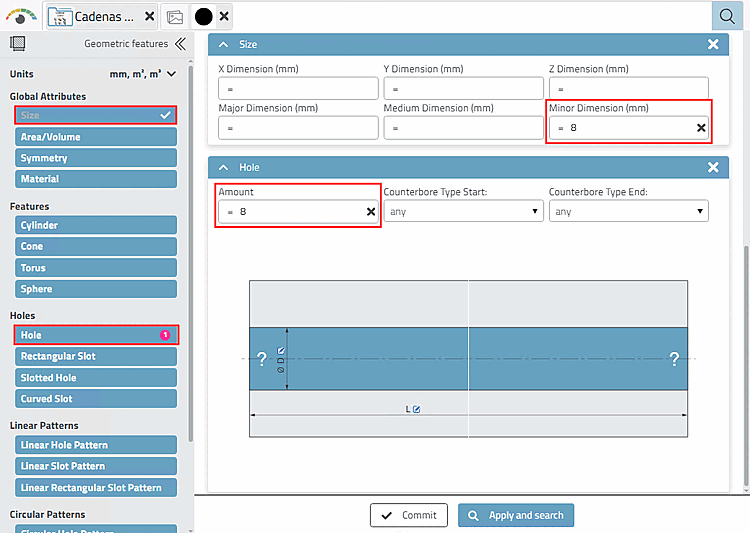Image resolution: width=750 pixels, height=533 pixels.
Task: Click the main panel vertical scrollbar
Action: 746,366
